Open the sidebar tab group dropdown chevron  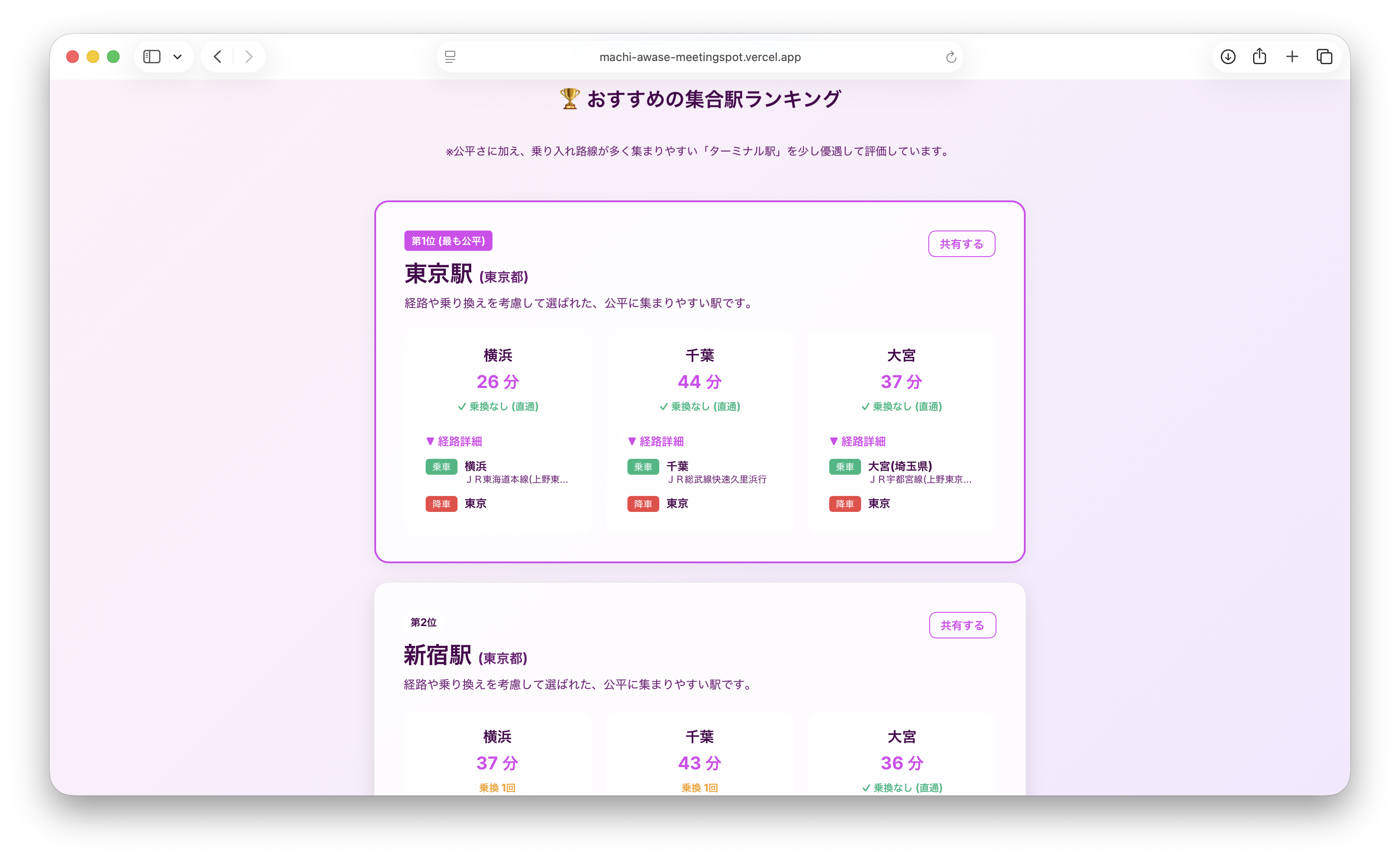pyautogui.click(x=177, y=57)
